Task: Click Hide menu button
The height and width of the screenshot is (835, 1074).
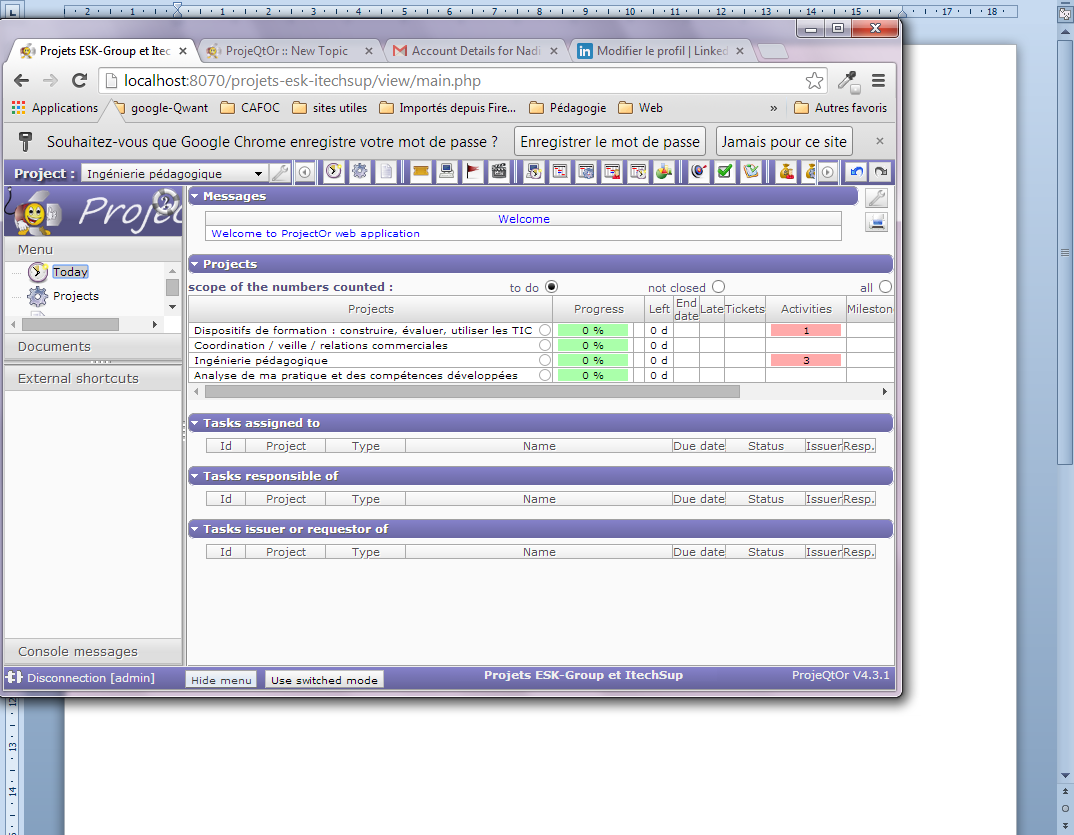Action: click(221, 680)
